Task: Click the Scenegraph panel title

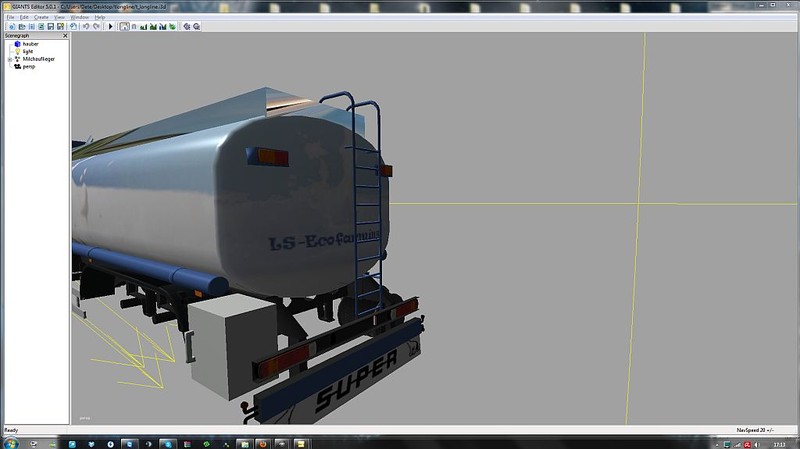Action: tap(17, 36)
